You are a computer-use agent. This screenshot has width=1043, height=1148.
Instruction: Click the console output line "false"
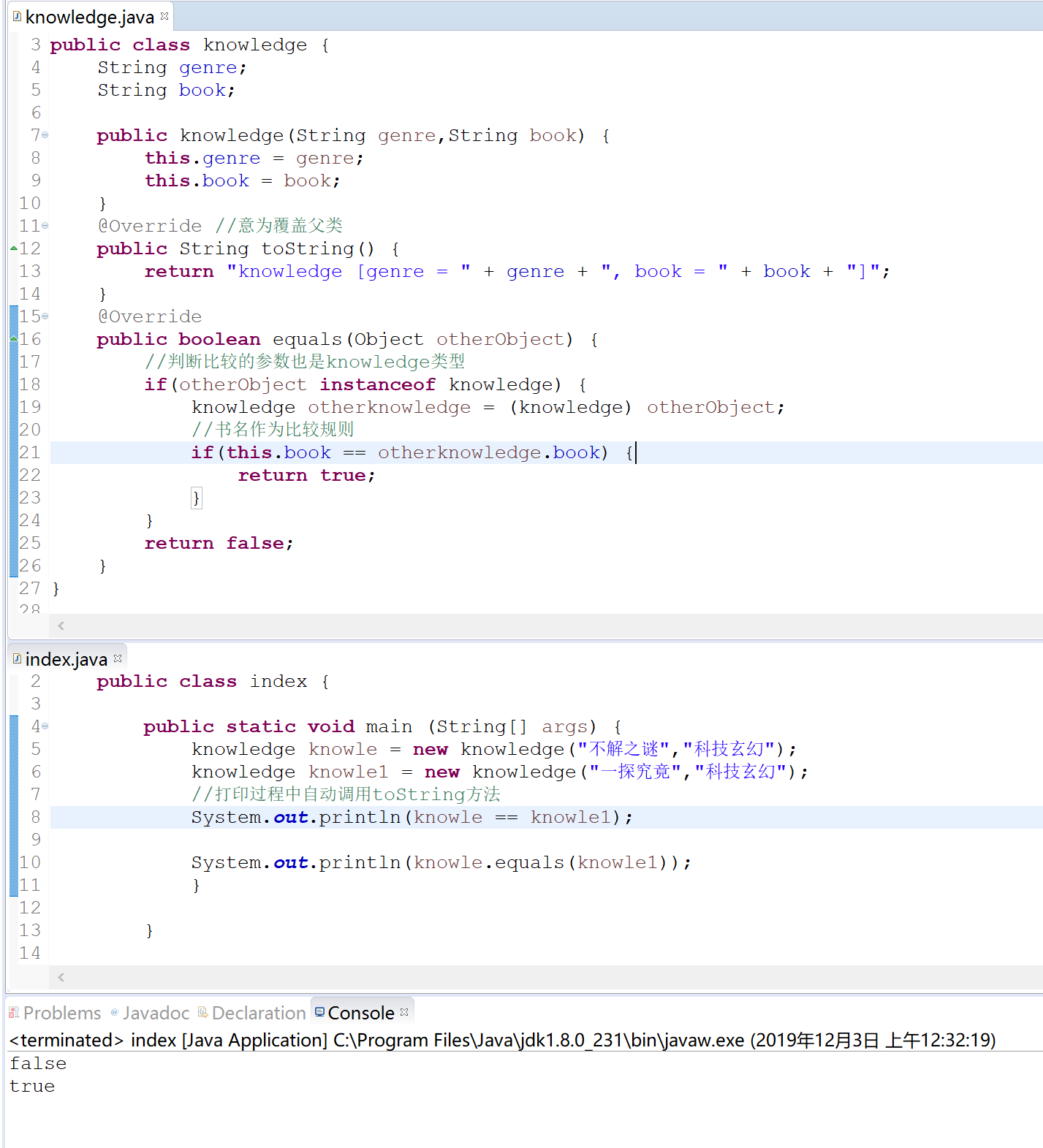pos(38,1063)
